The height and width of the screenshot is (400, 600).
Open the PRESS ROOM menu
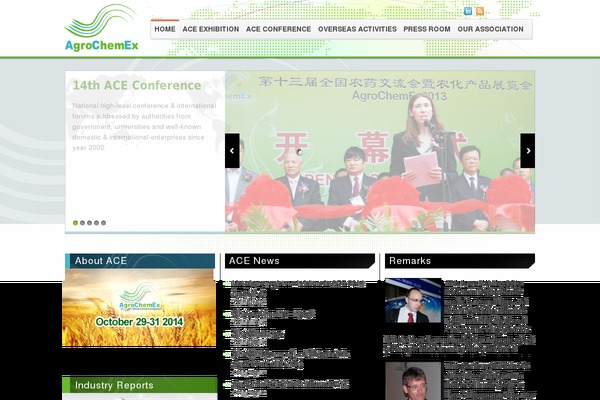427,29
